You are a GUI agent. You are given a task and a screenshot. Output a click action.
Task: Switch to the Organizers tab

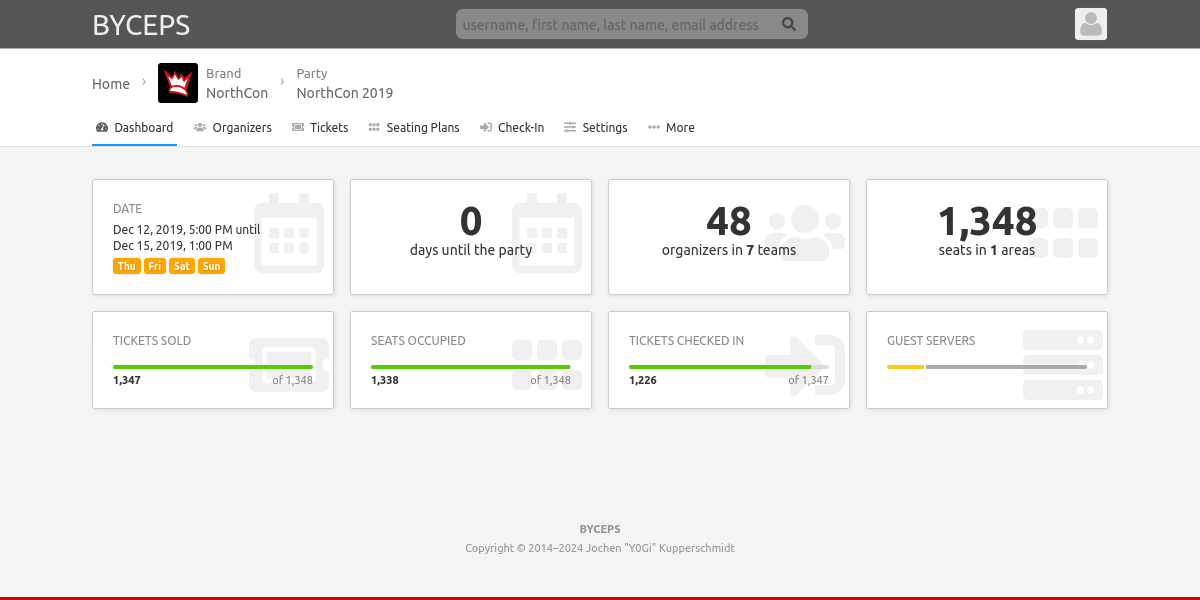pyautogui.click(x=242, y=128)
